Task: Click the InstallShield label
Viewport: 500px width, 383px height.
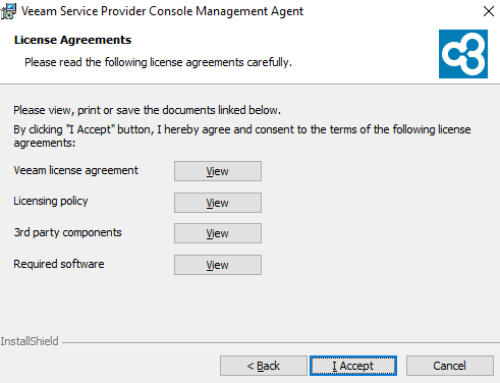Action: [29, 341]
